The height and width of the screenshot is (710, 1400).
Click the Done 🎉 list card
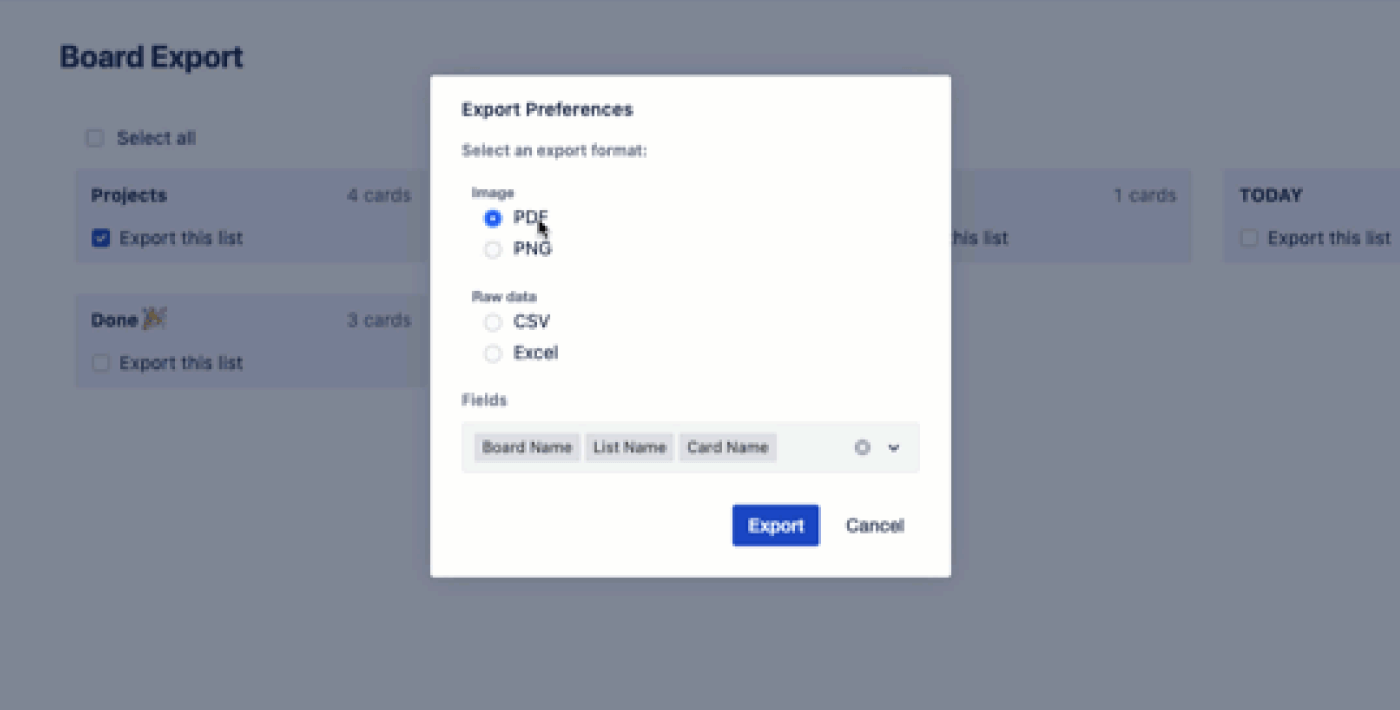pyautogui.click(x=250, y=340)
